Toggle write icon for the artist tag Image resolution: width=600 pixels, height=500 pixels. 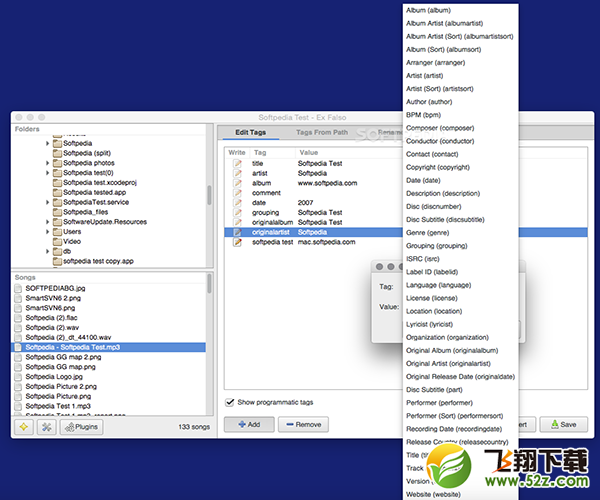238,173
